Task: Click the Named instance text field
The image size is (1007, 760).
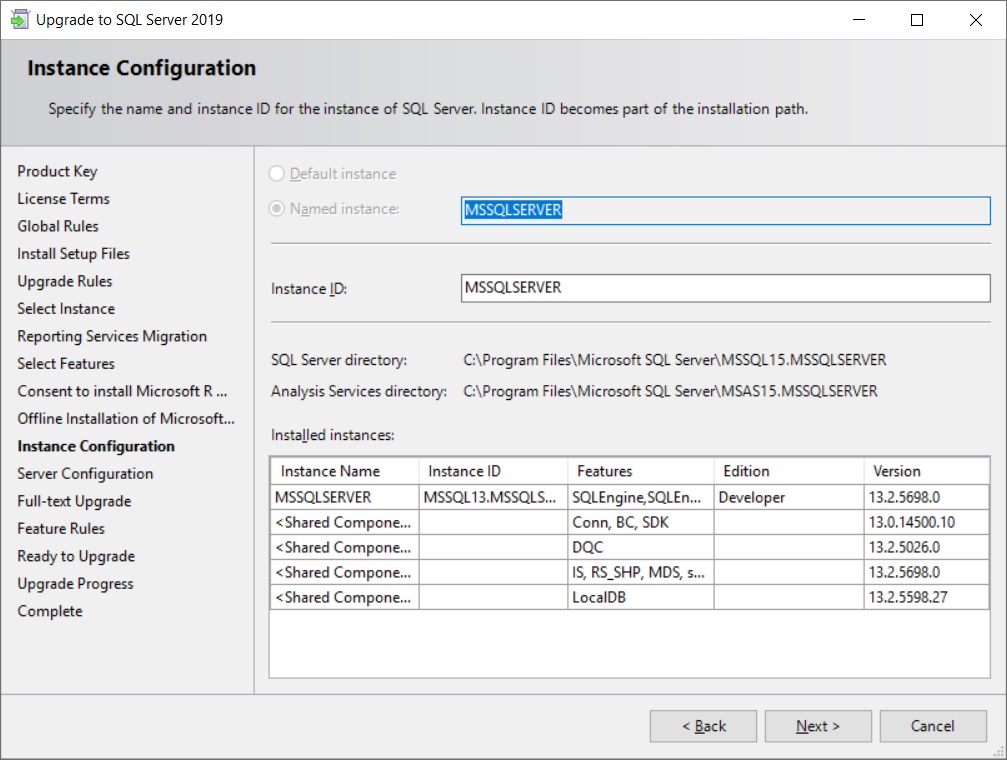Action: [x=725, y=210]
